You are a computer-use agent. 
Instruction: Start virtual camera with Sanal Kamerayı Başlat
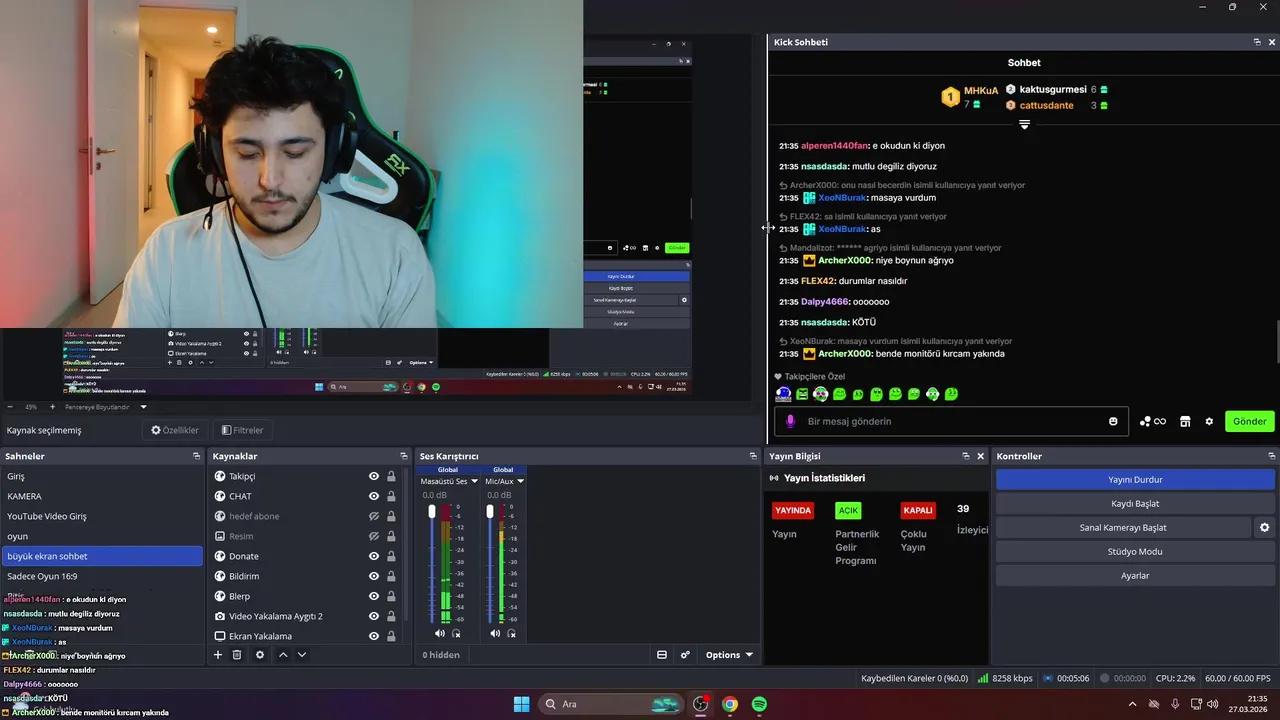(x=1123, y=527)
